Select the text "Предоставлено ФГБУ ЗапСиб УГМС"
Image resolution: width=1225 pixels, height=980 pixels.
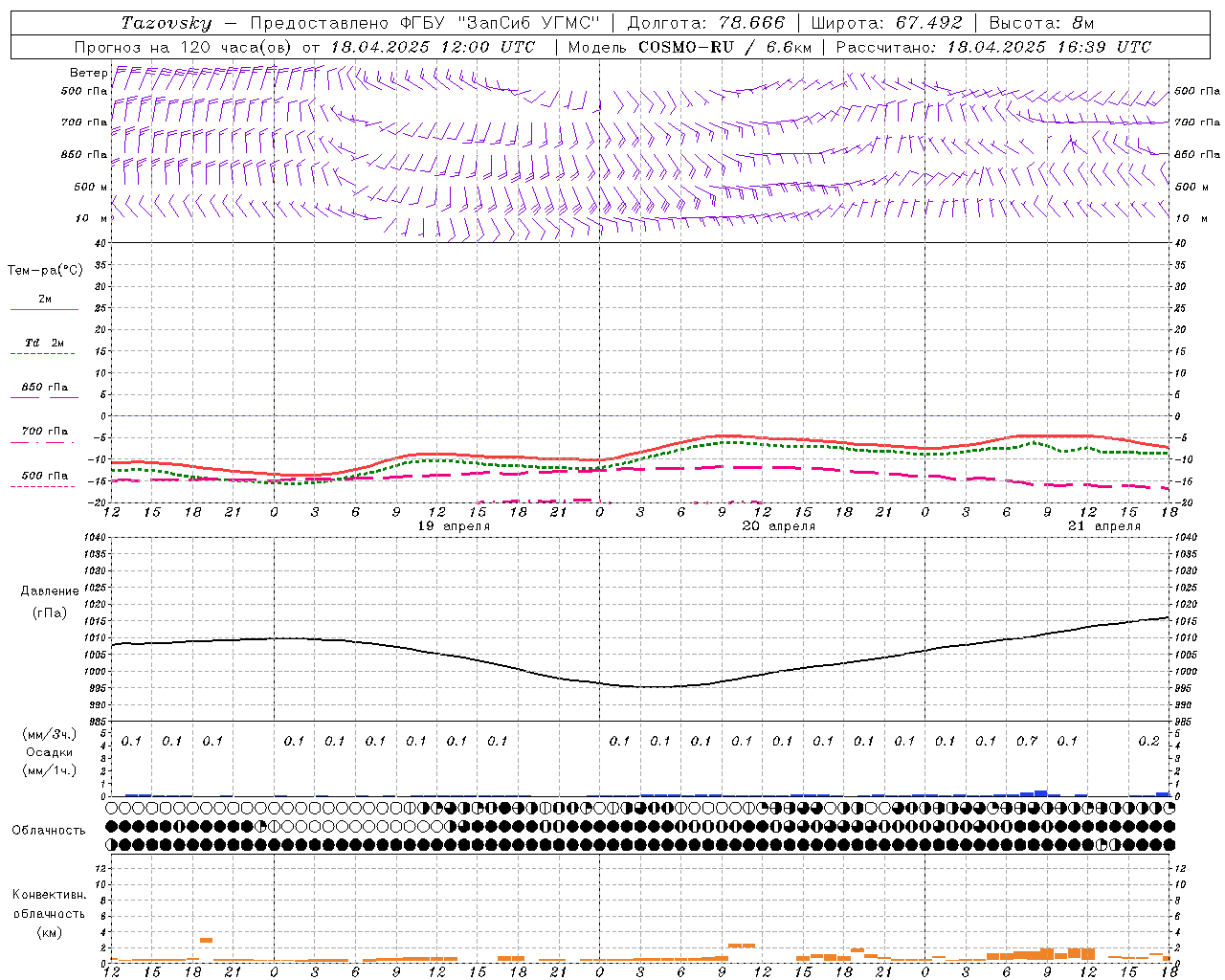tap(425, 23)
